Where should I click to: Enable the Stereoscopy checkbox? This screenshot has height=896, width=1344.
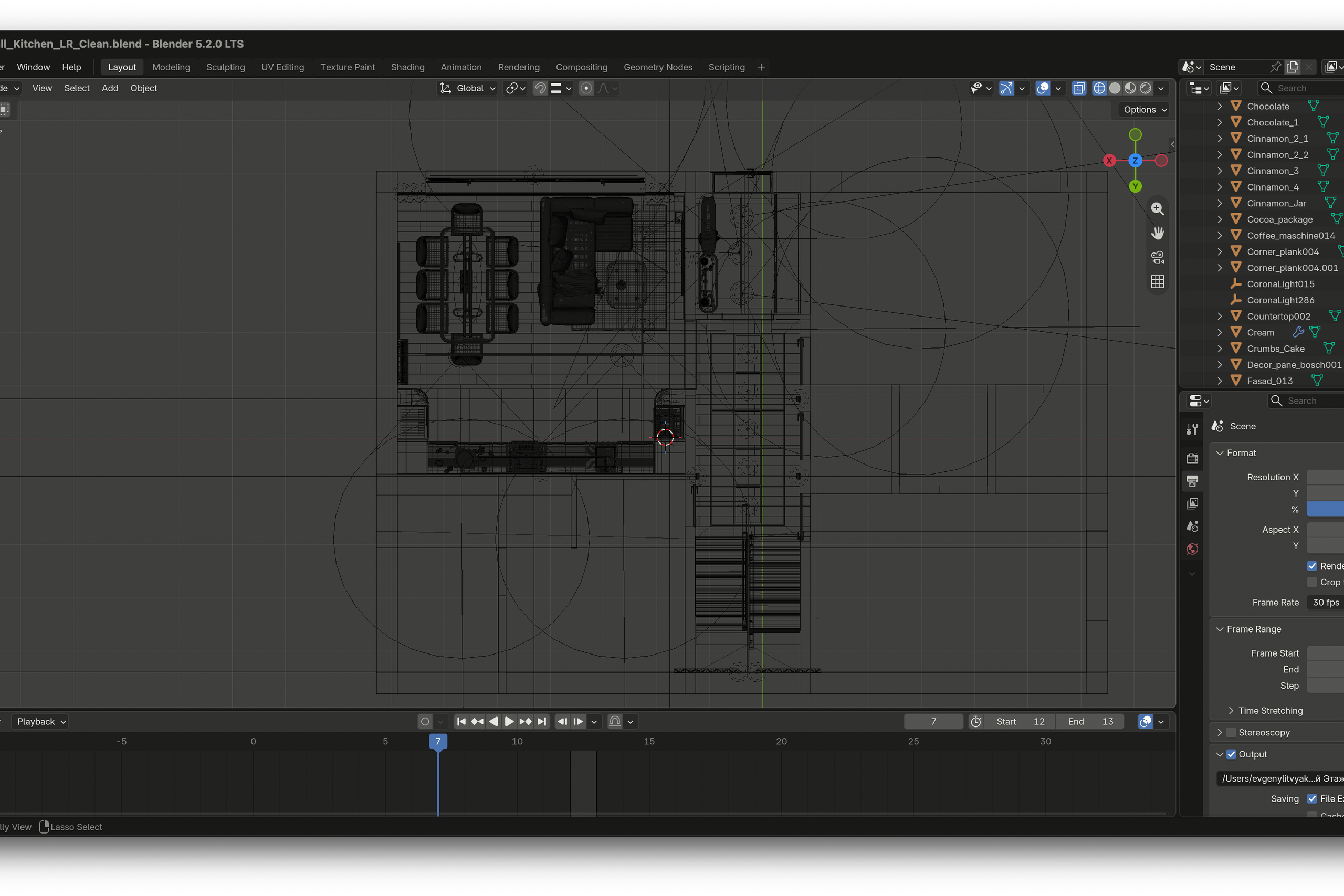[1232, 733]
